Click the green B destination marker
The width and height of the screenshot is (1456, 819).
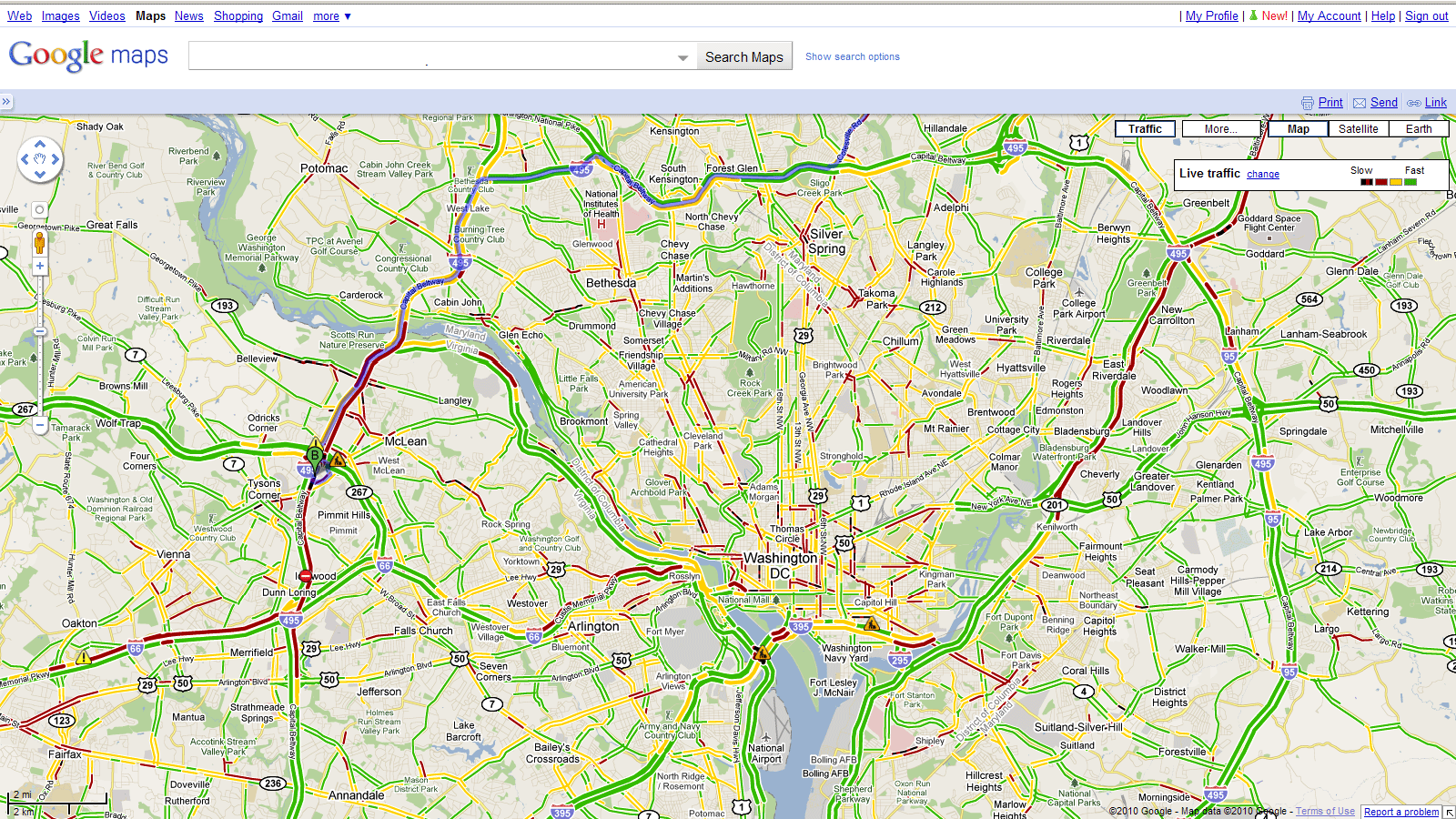pyautogui.click(x=315, y=456)
